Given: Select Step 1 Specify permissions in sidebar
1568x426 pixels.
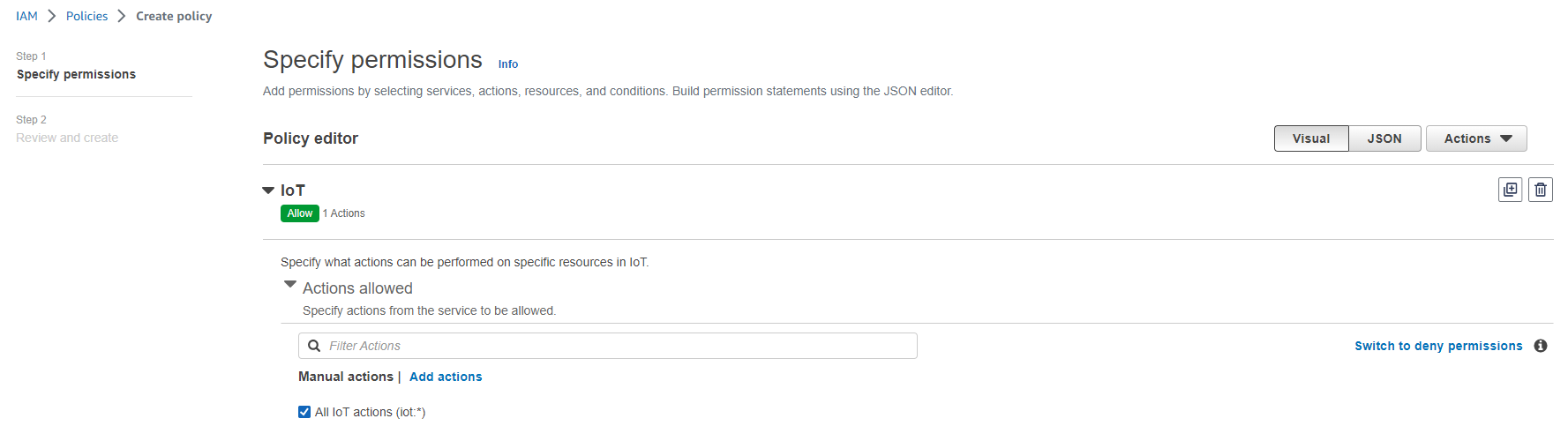Looking at the screenshot, I should coord(76,74).
